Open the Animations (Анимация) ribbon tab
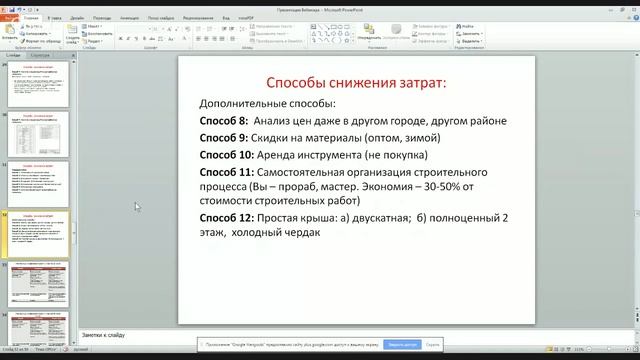 pos(129,18)
